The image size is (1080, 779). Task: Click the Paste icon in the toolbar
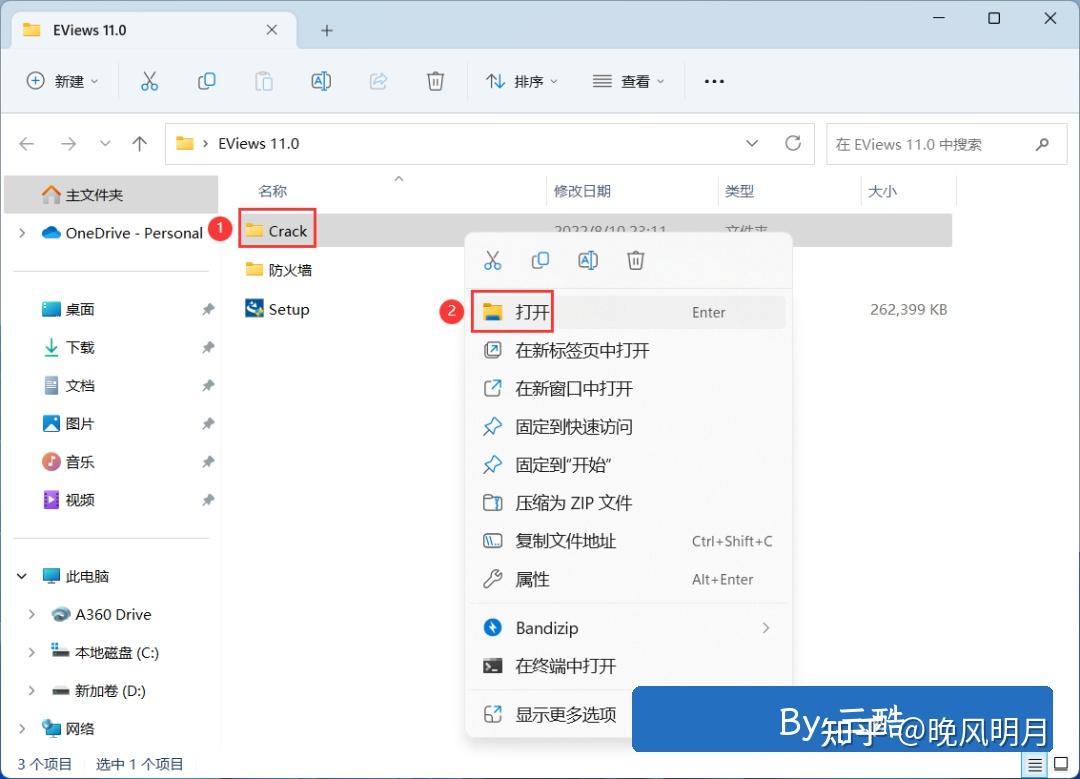263,81
